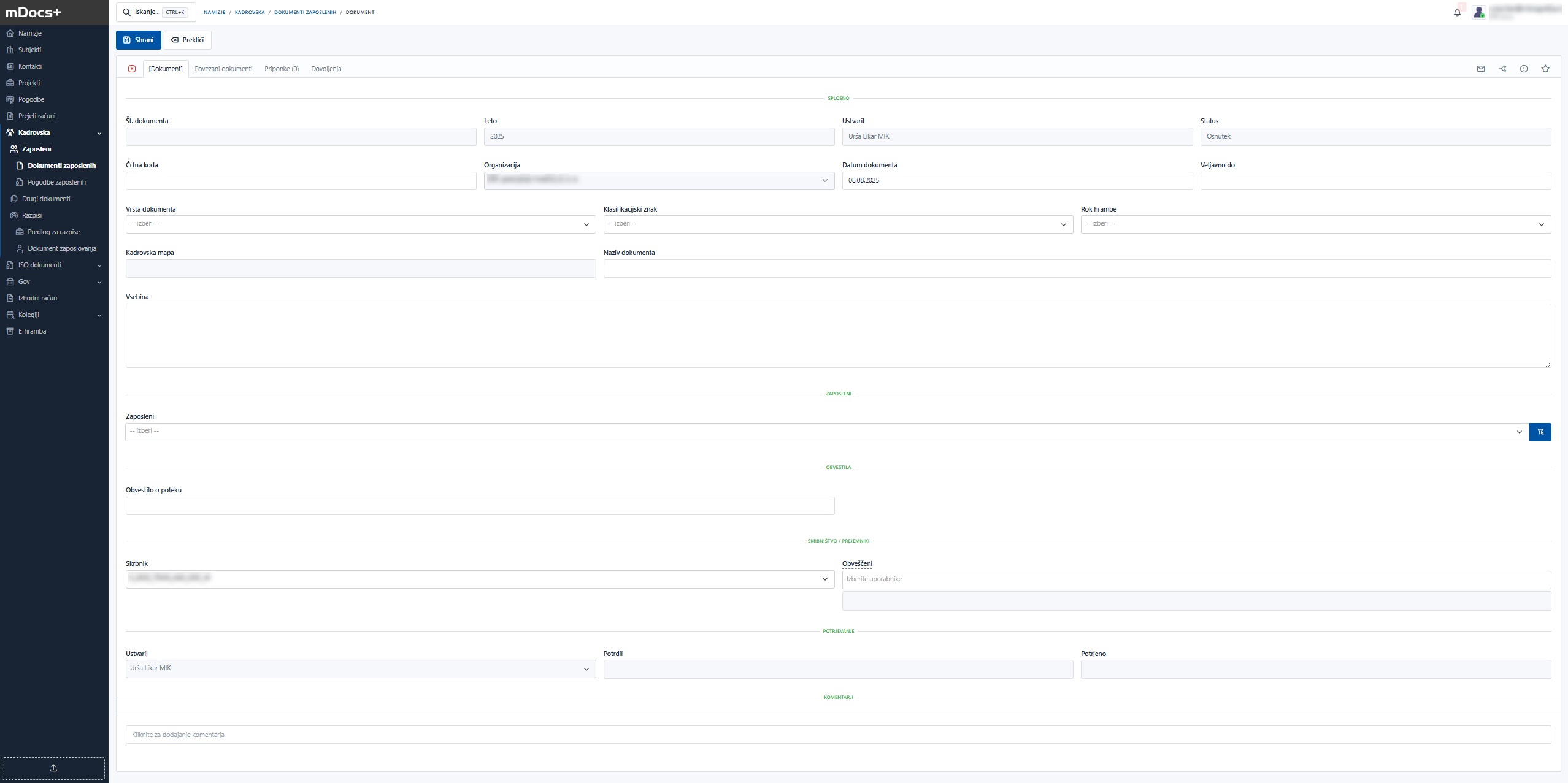
Task: Click the Shrani save button
Action: tap(139, 40)
